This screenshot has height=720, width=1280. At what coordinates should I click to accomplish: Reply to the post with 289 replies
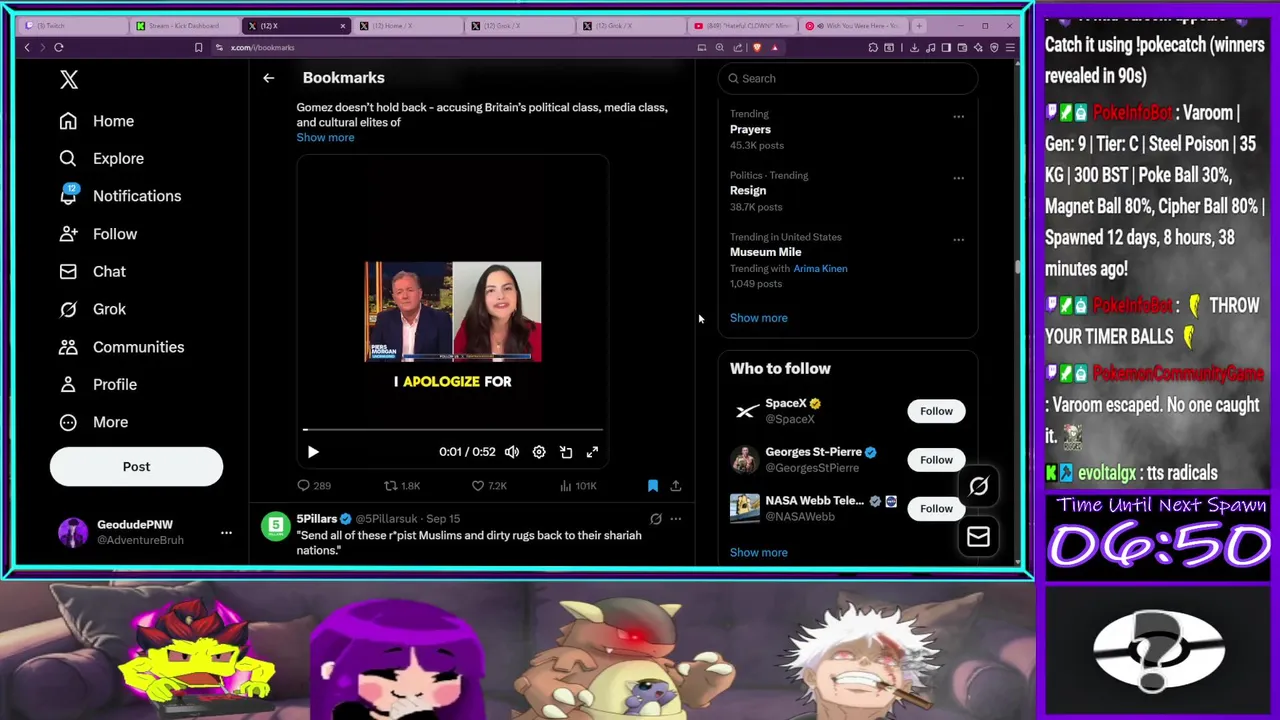[x=312, y=486]
